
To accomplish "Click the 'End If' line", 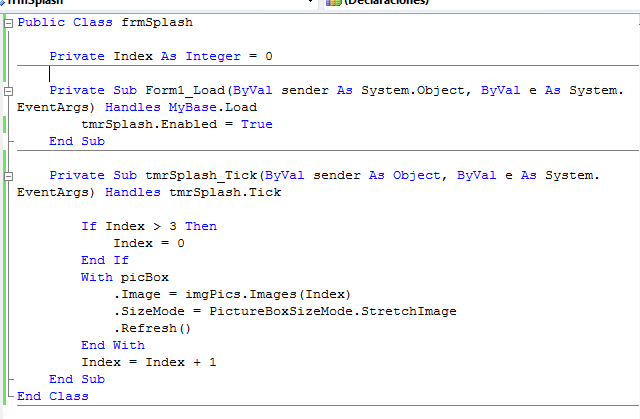I will coord(105,260).
